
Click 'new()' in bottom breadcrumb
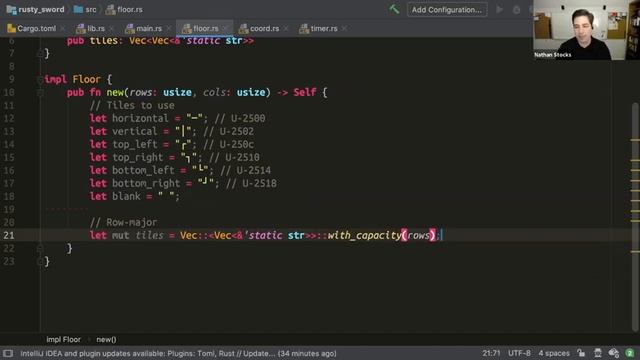(106, 339)
